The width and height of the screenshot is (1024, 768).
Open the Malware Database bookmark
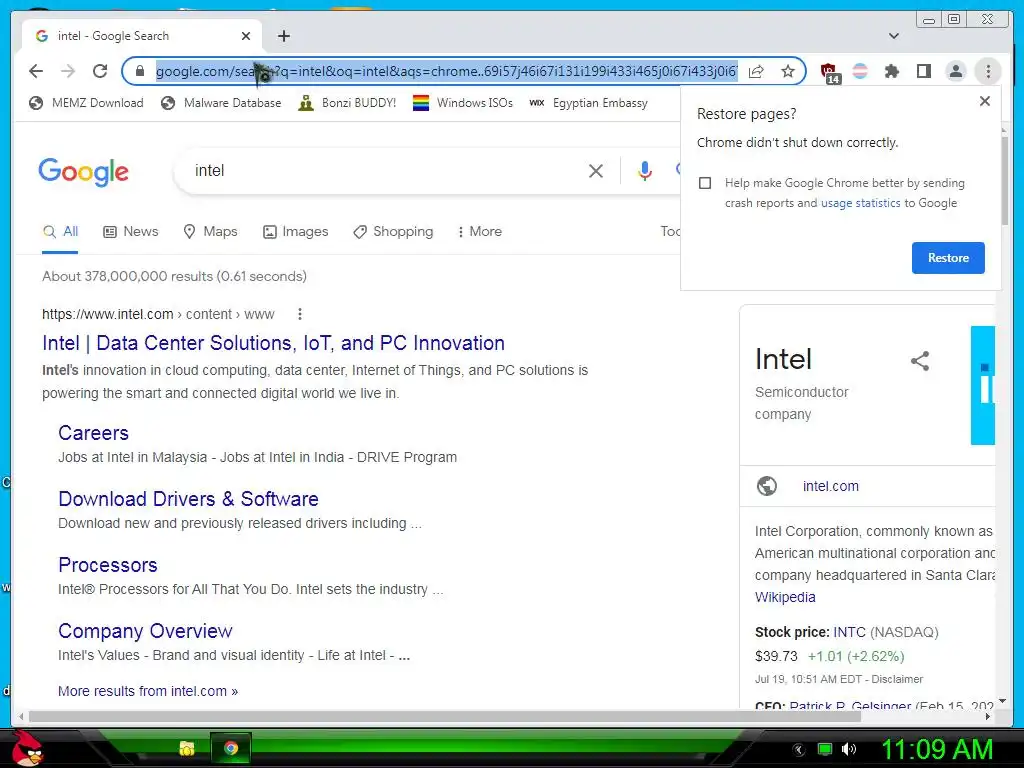click(x=221, y=103)
